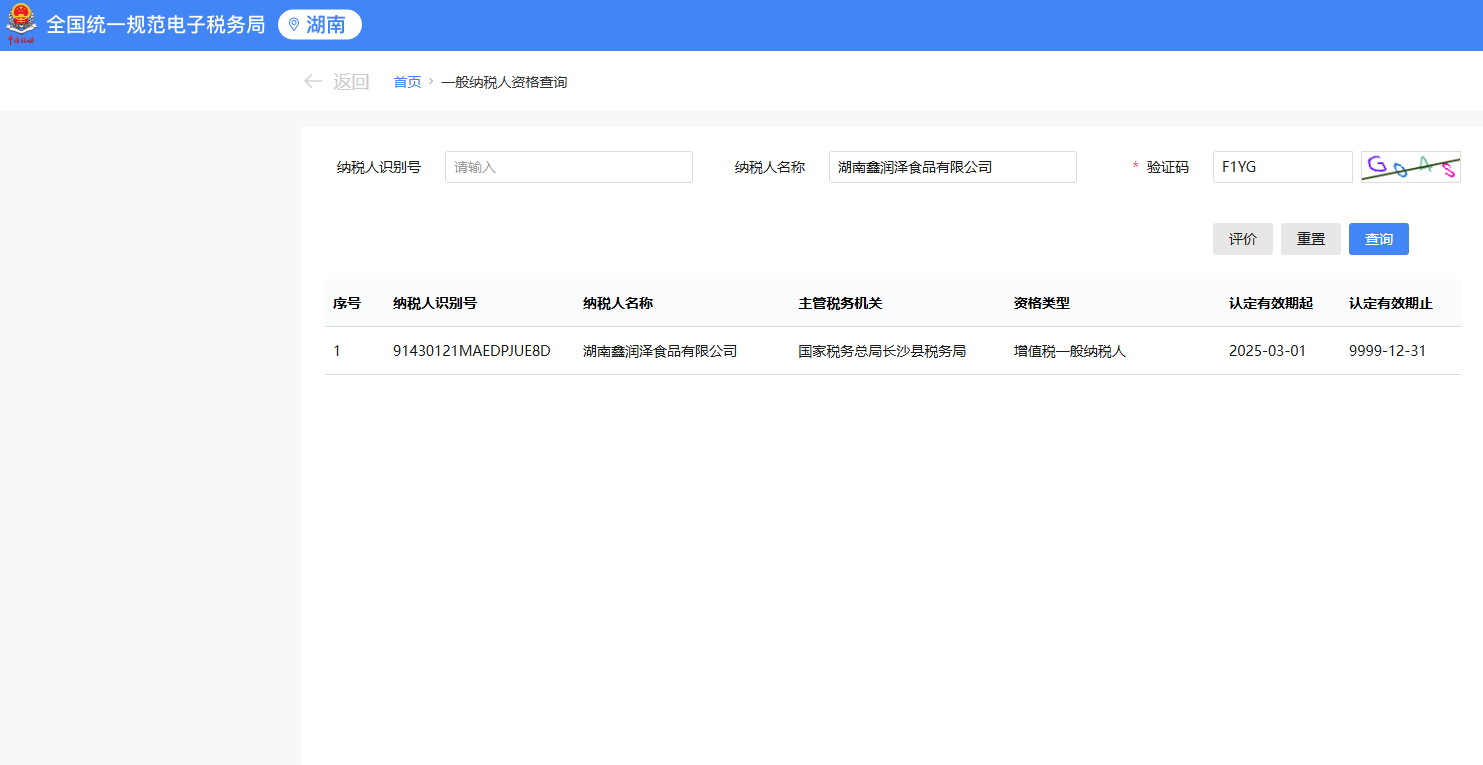Refresh the captcha verification image
This screenshot has width=1483, height=765.
click(x=1410, y=167)
